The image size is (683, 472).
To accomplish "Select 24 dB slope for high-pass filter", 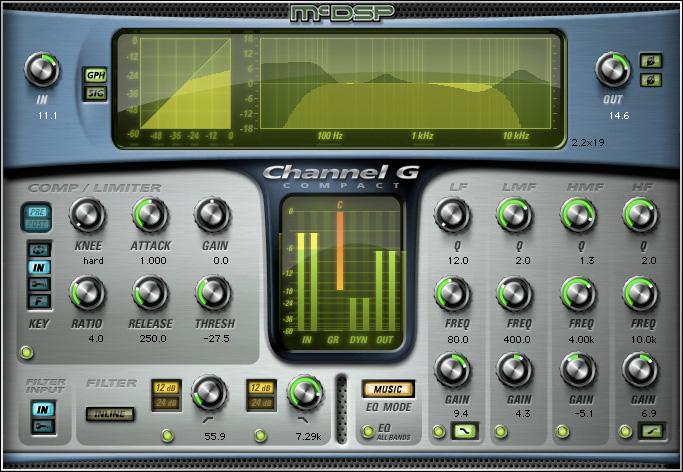I will point(166,402).
